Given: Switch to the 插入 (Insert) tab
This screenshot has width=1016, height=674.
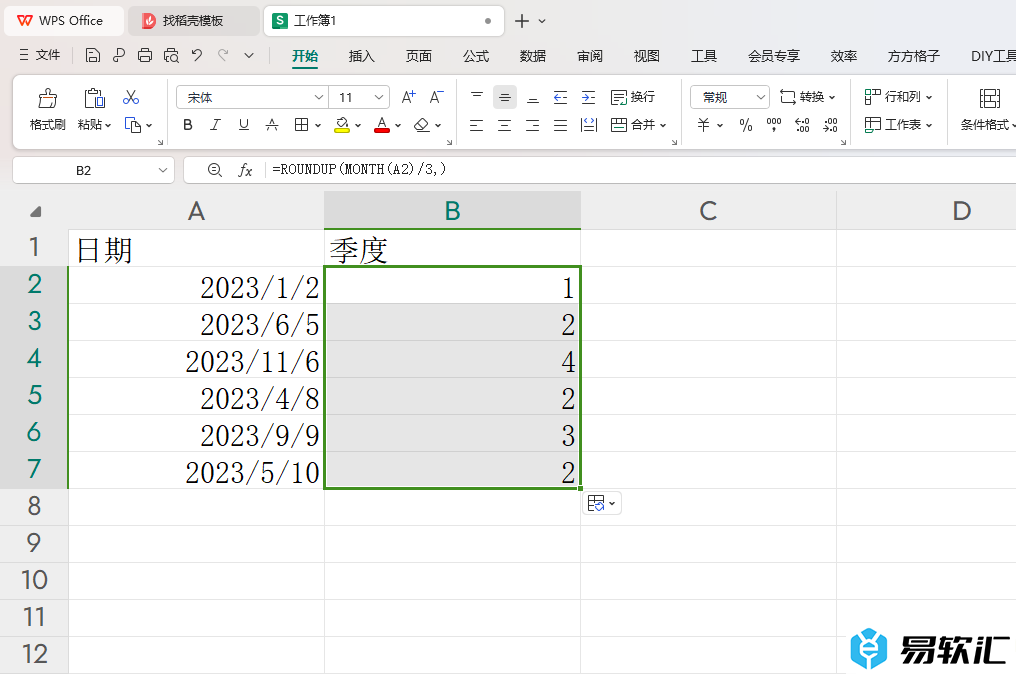Looking at the screenshot, I should 361,56.
